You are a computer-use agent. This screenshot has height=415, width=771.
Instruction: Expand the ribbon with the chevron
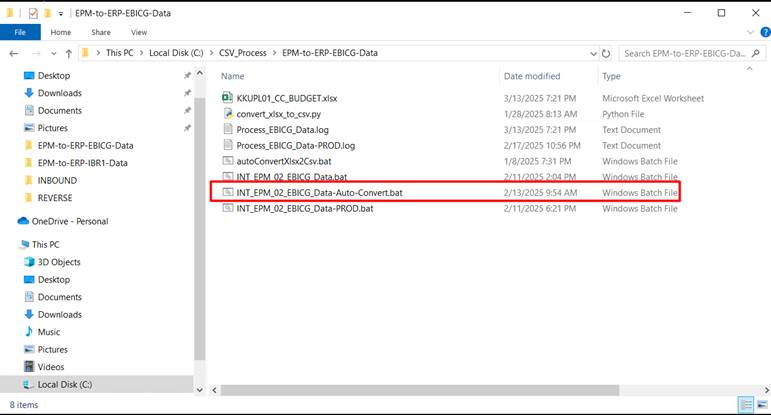pyautogui.click(x=750, y=32)
